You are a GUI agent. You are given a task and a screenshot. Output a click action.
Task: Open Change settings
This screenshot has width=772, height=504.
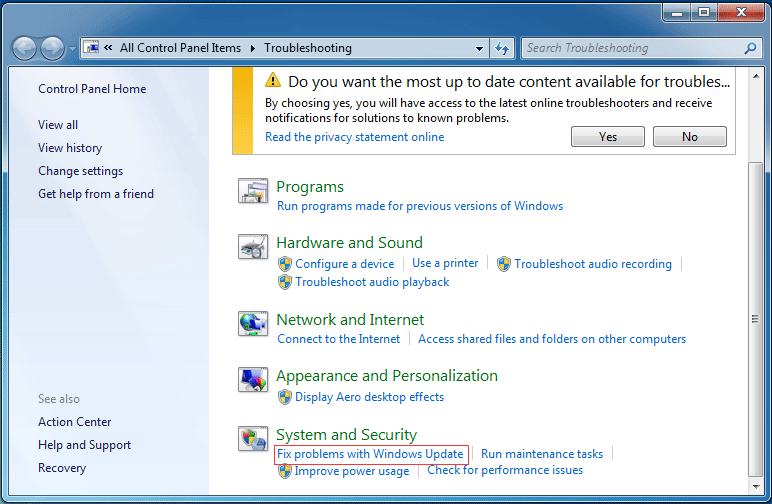[x=80, y=171]
